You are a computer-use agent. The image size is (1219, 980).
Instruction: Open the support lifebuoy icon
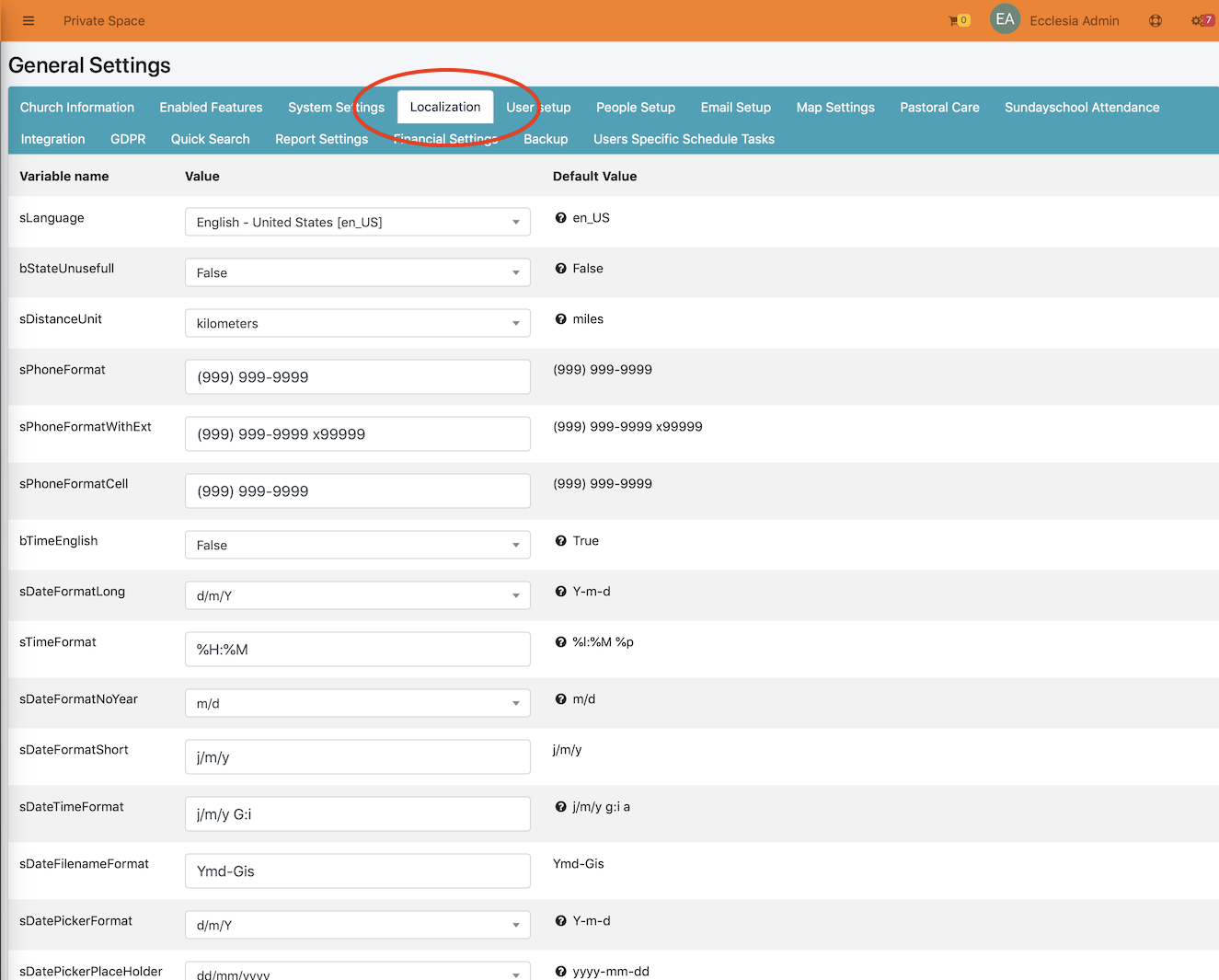click(x=1156, y=20)
